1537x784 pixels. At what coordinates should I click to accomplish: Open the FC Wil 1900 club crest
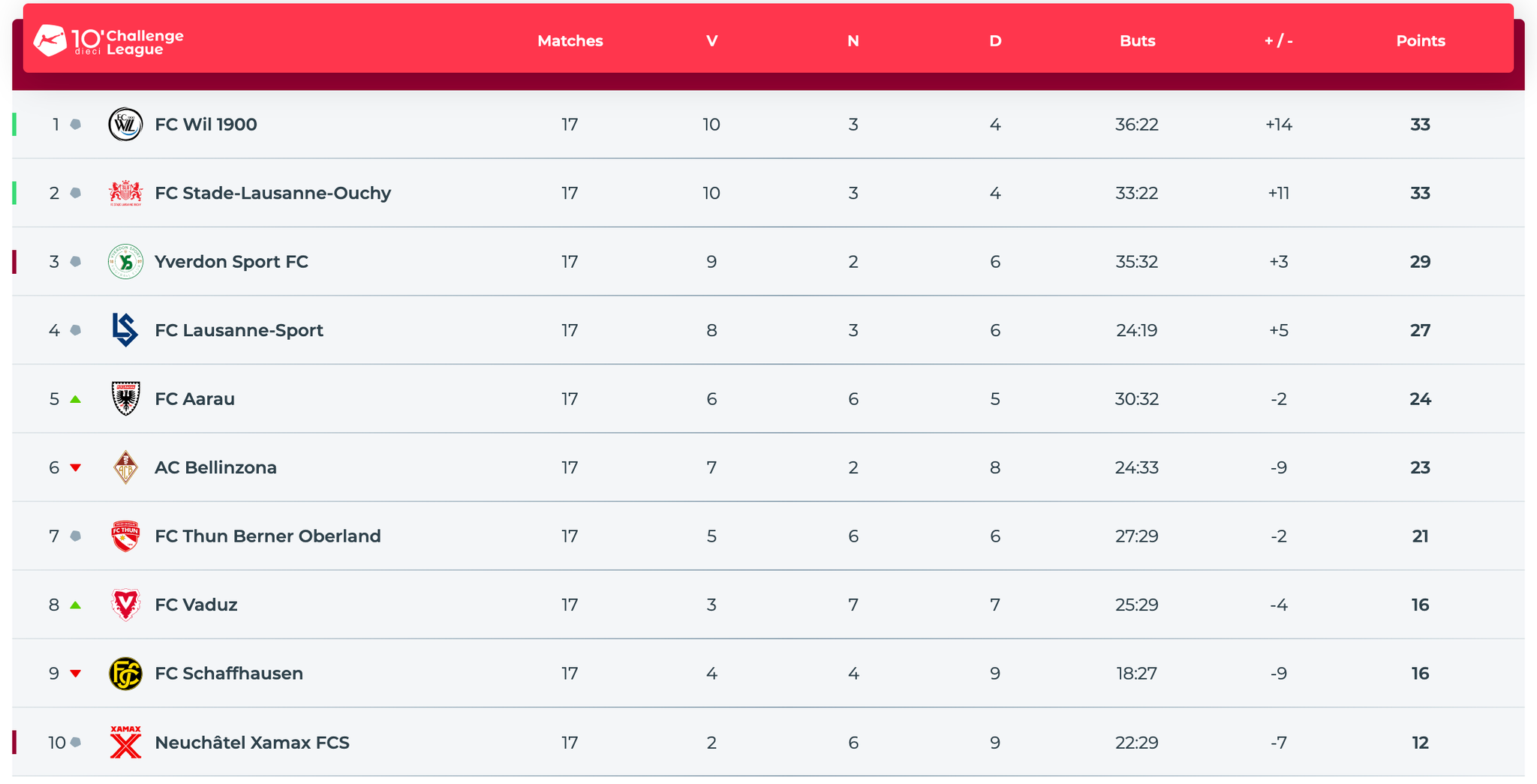click(125, 125)
